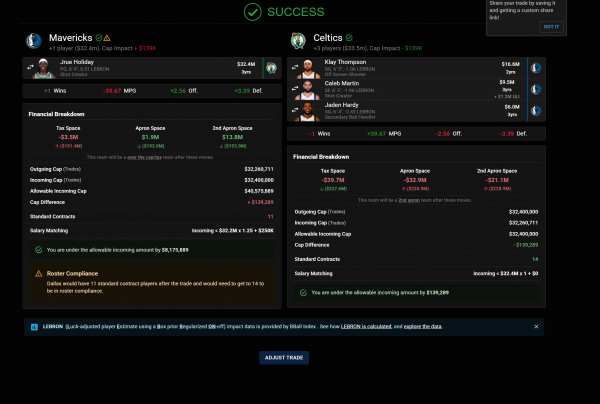Click Jaden Hardy's player headshot
The image size is (600, 404).
[x=308, y=112]
